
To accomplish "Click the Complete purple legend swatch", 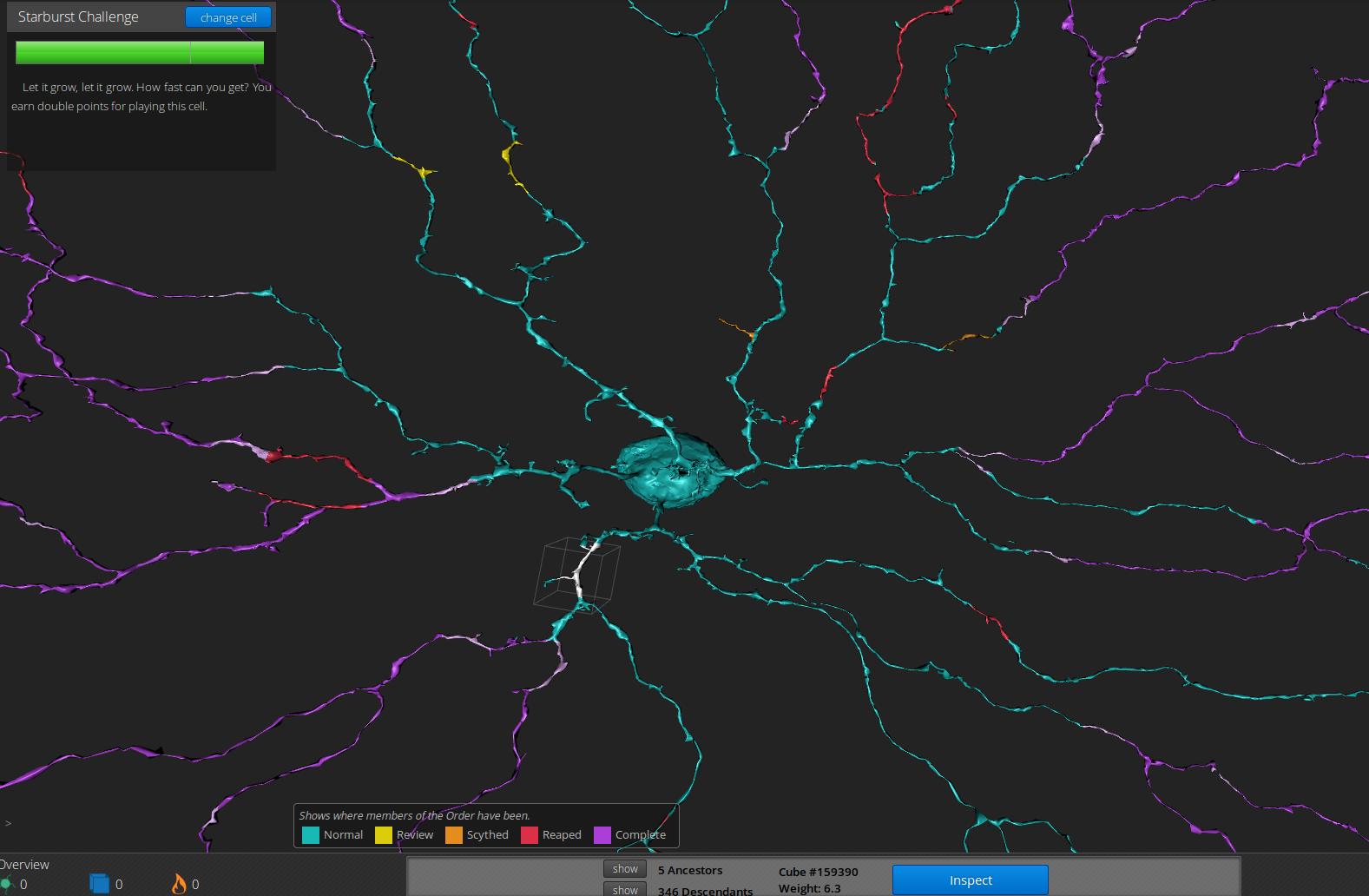I will 602,835.
